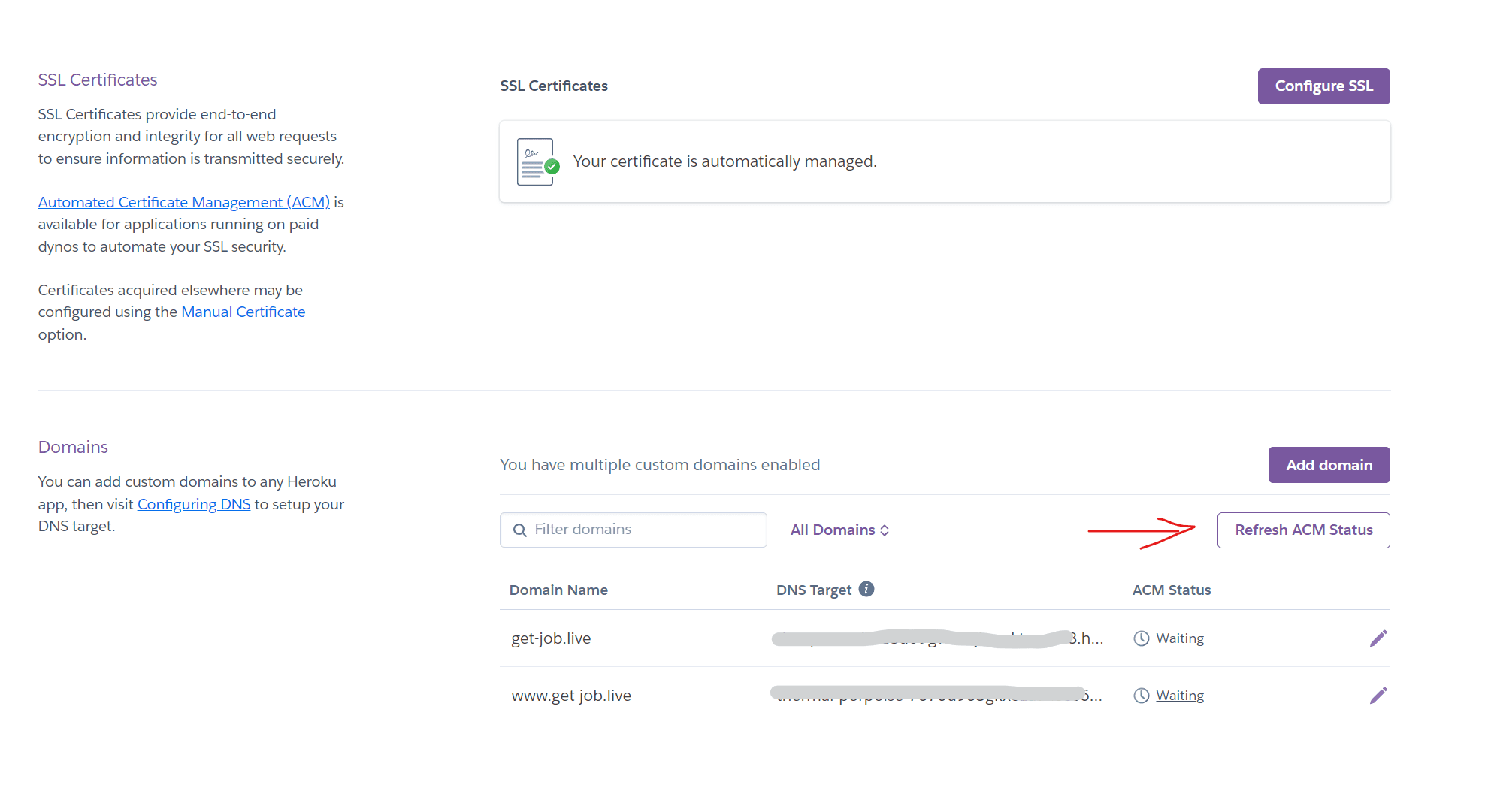Click the certificate icon with green checkmark
Viewport: 1491px width, 812px height.
click(x=537, y=161)
